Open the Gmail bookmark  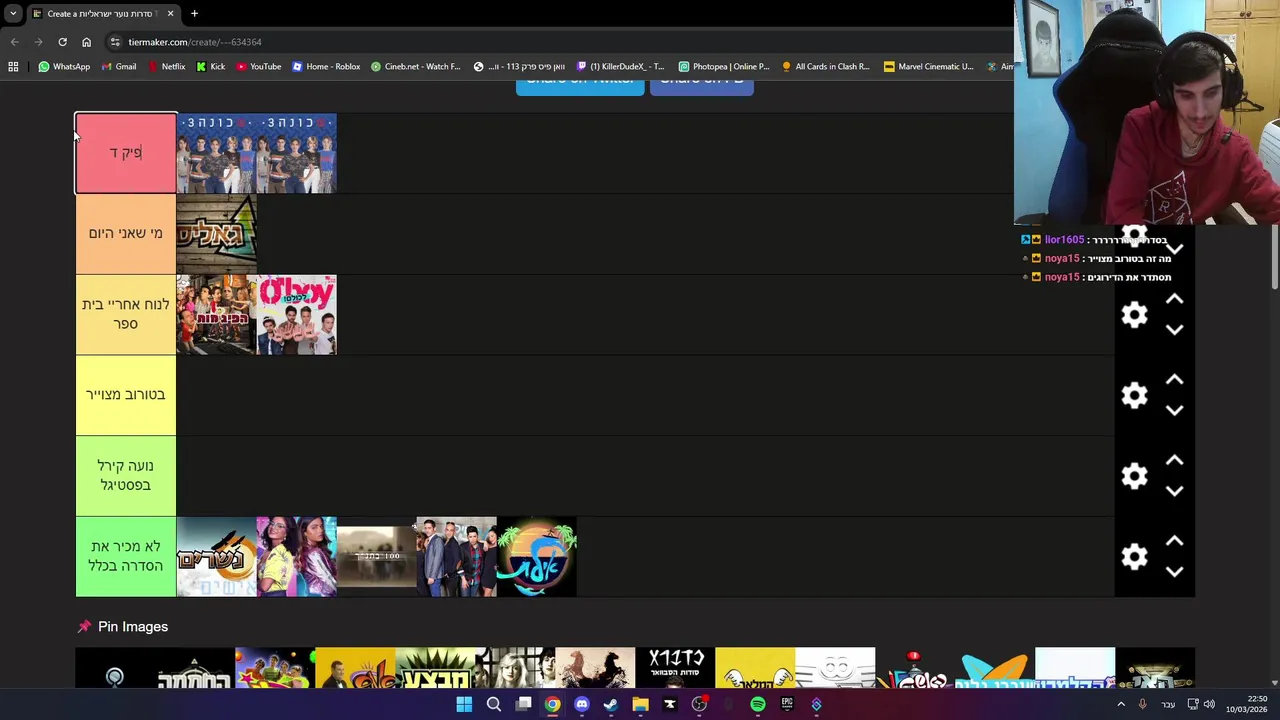[x=118, y=67]
